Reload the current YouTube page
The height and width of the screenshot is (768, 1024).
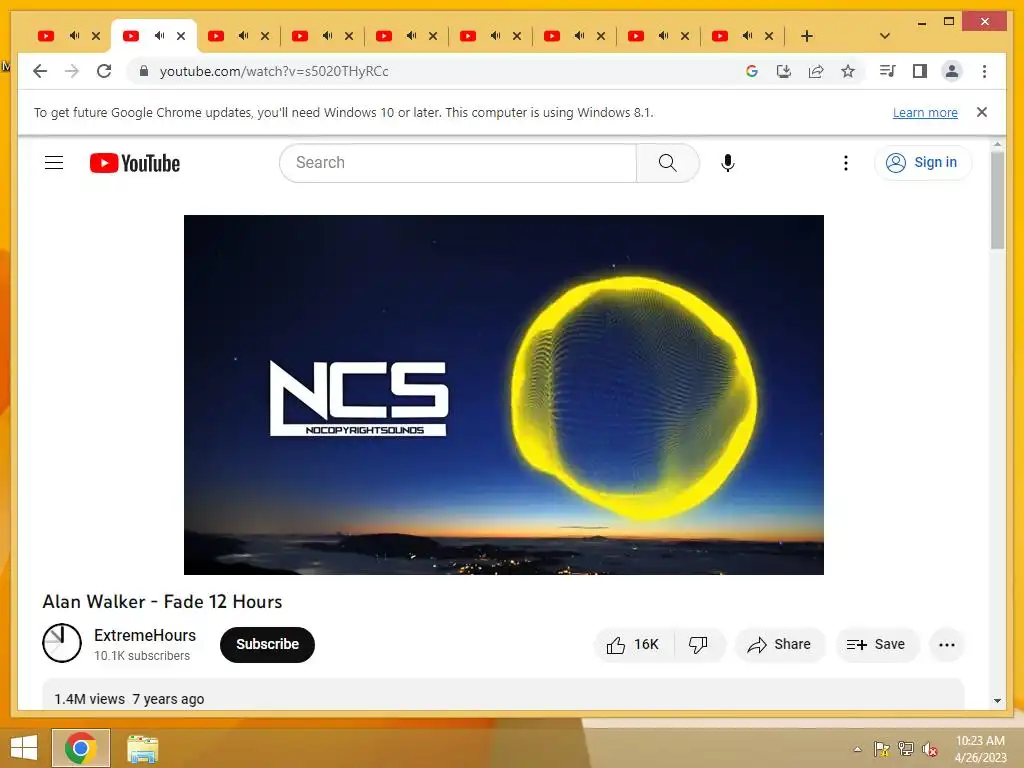(x=104, y=71)
